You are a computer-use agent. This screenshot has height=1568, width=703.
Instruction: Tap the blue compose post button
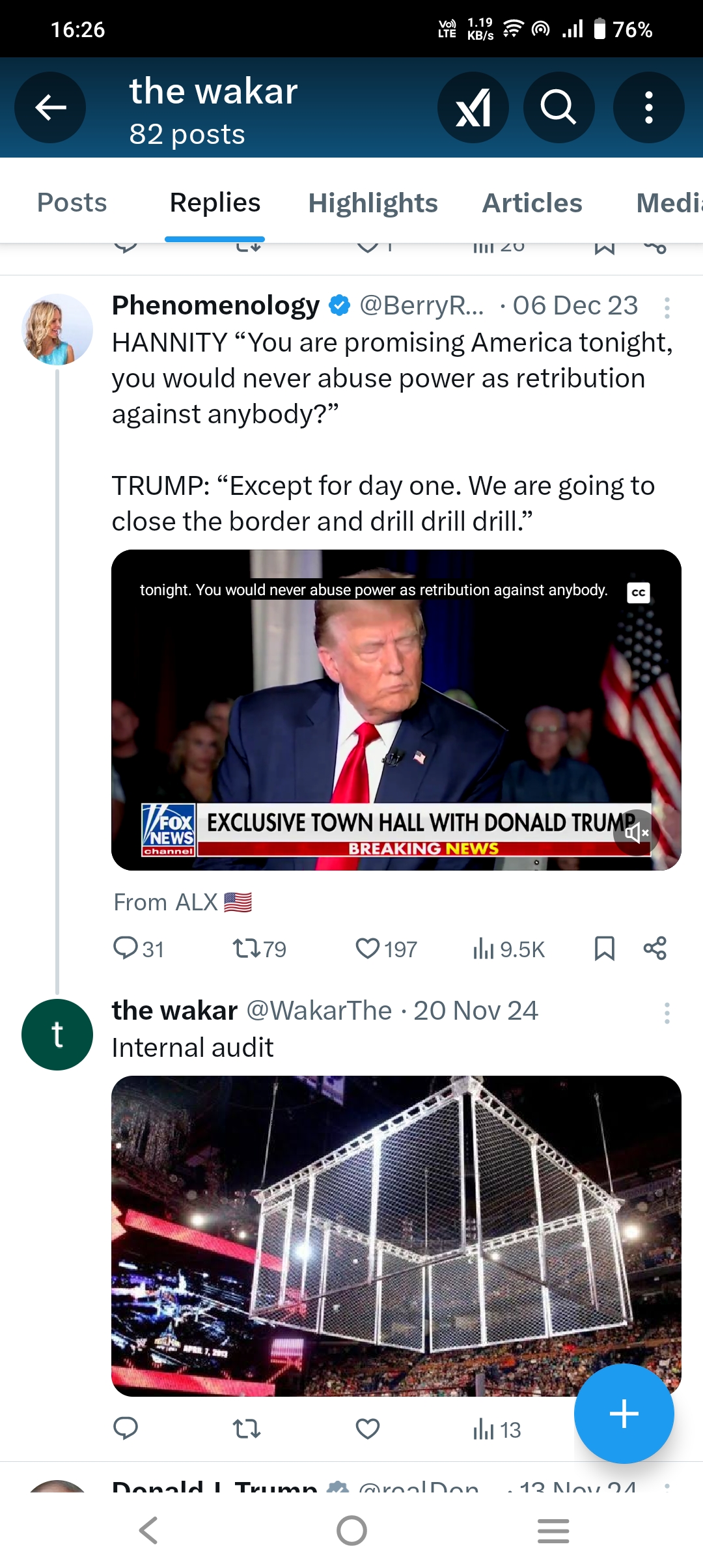(x=624, y=1414)
